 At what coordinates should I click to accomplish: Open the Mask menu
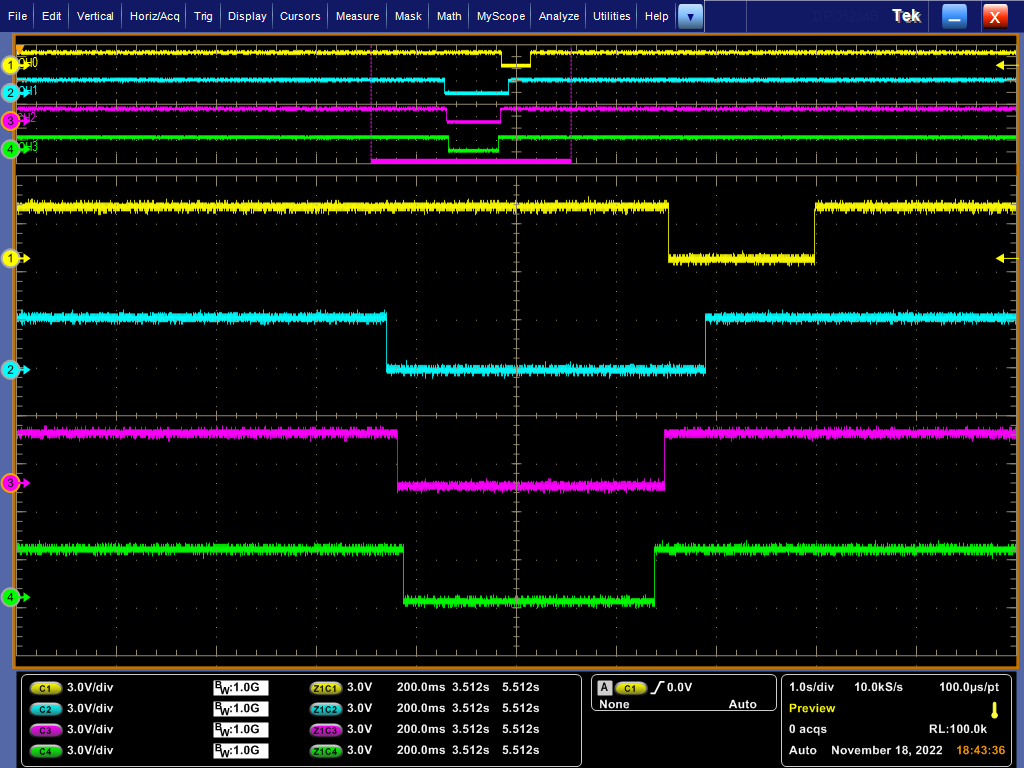pyautogui.click(x=408, y=16)
